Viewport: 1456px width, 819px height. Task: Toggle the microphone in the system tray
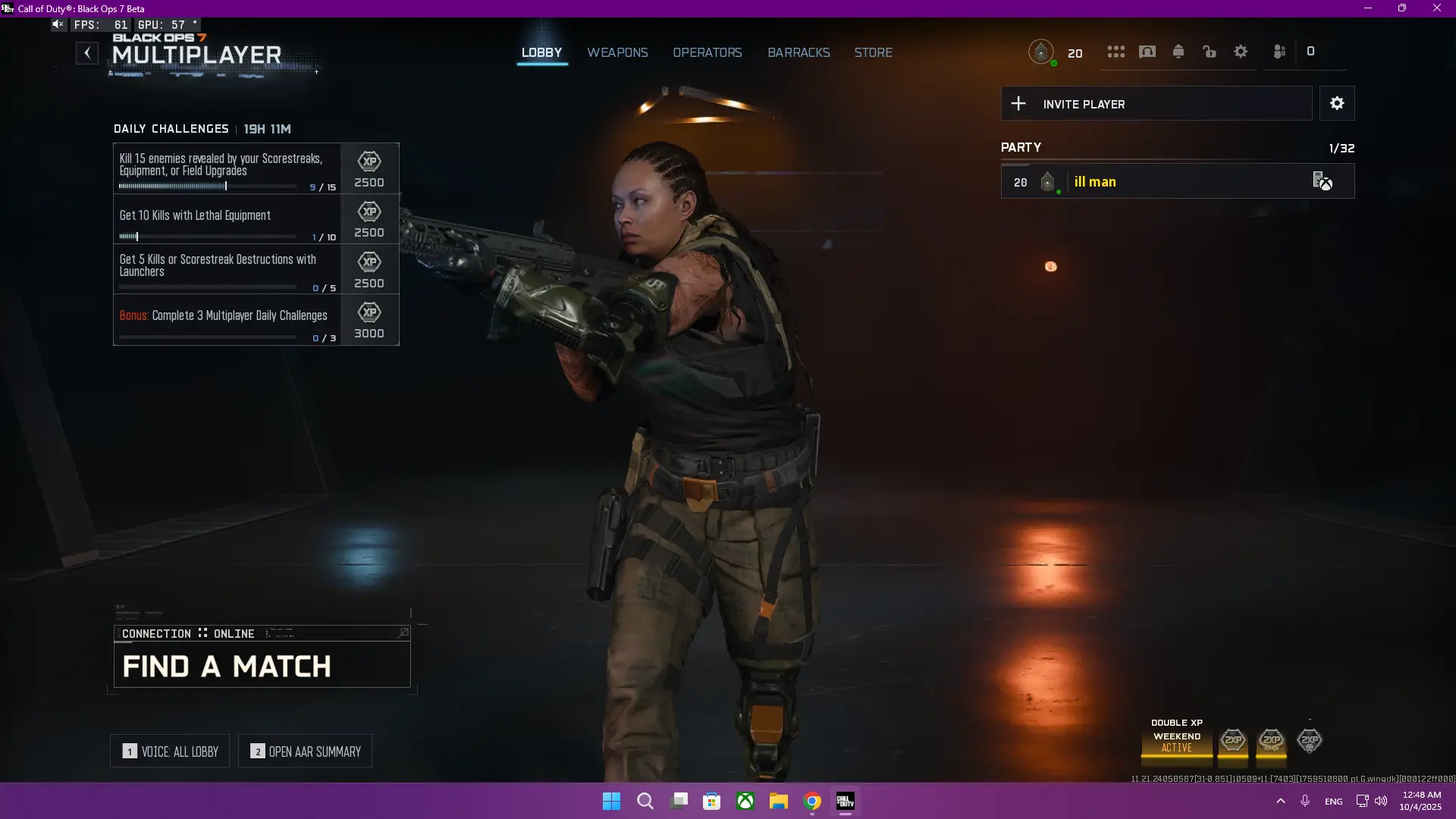click(x=1305, y=801)
